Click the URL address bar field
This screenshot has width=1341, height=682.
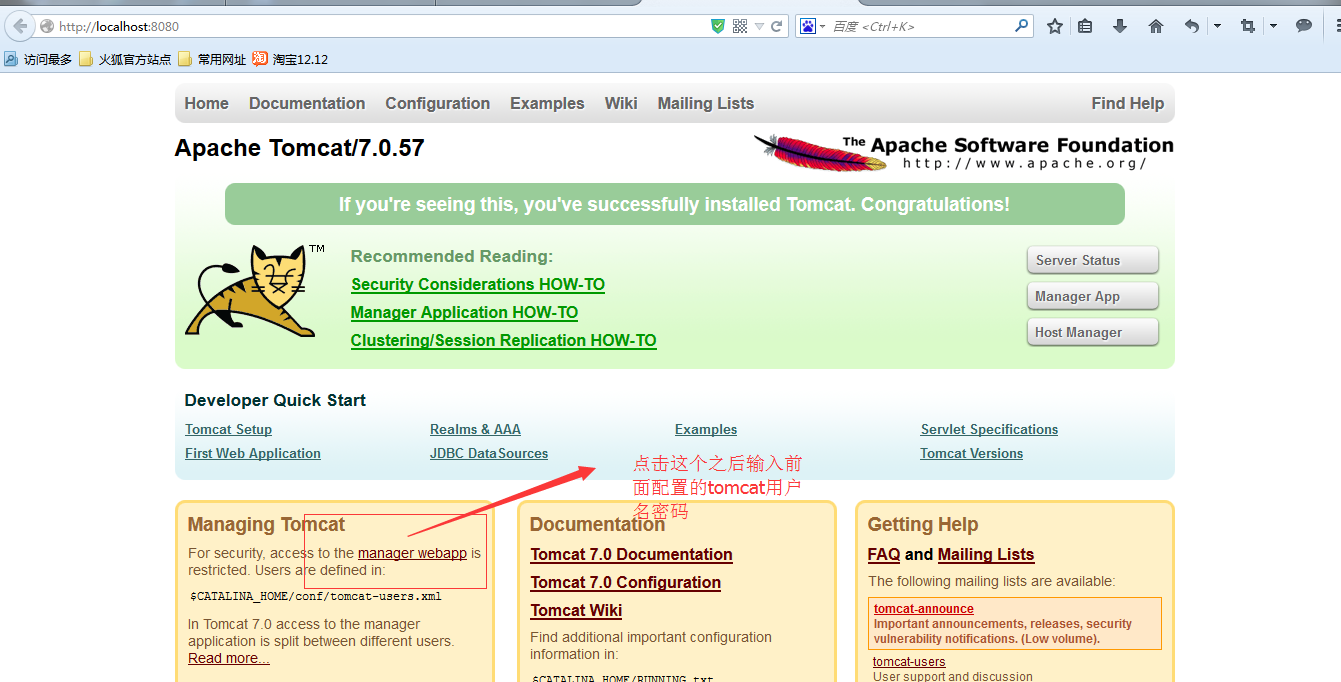click(380, 26)
